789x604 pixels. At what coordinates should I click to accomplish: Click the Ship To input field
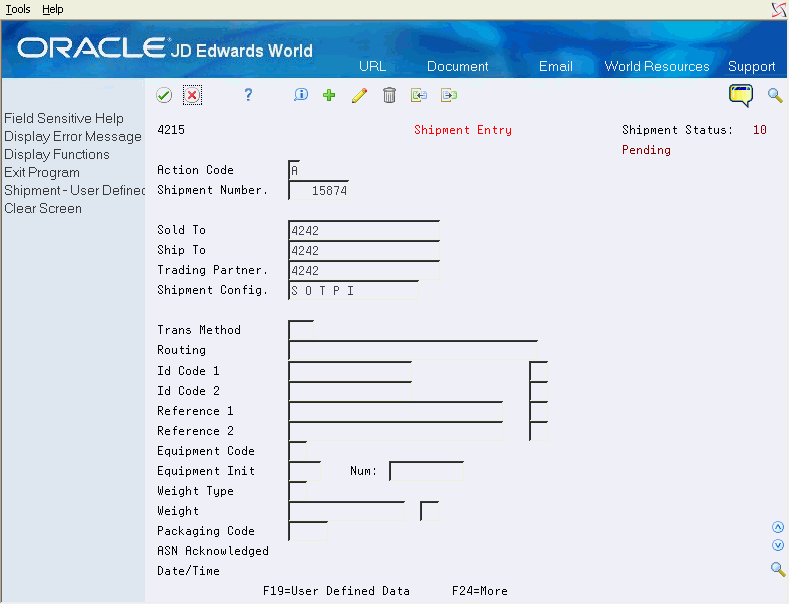click(364, 250)
